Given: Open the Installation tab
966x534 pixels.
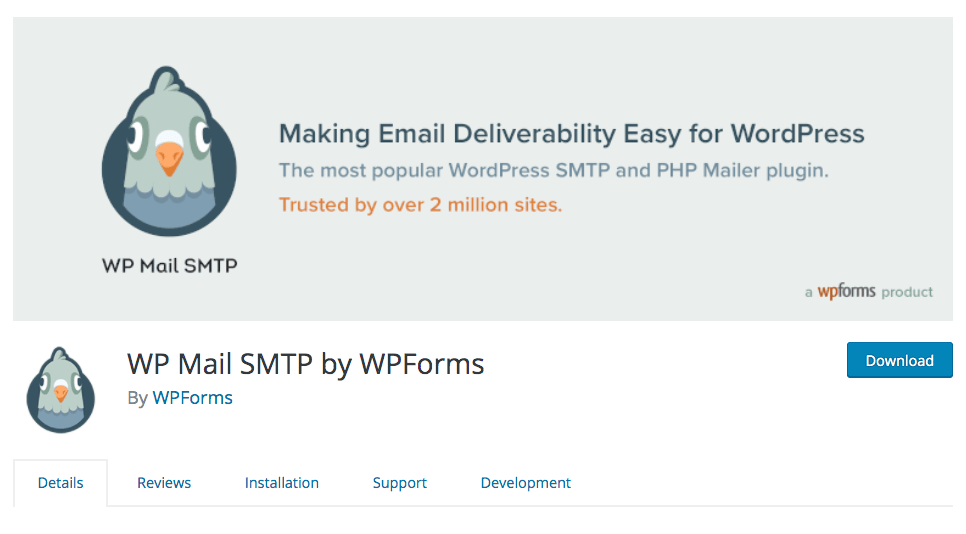Looking at the screenshot, I should [282, 483].
